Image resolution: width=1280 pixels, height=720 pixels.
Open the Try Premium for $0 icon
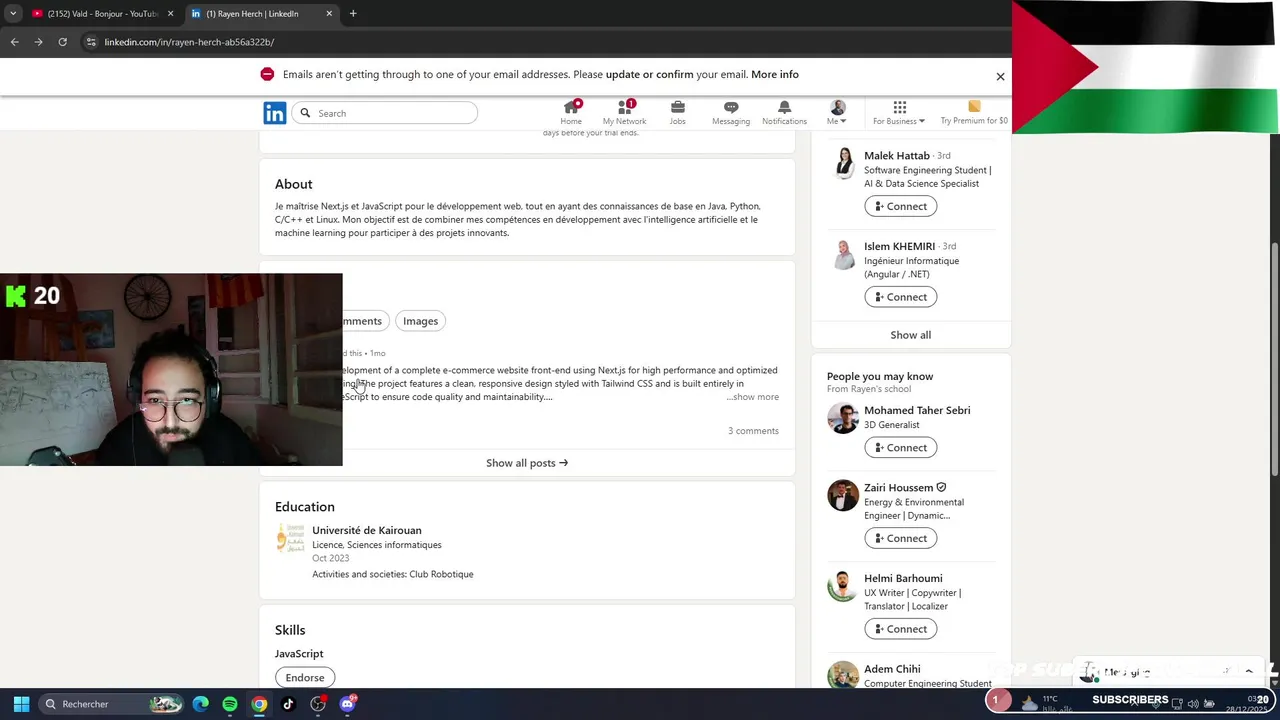[x=974, y=107]
